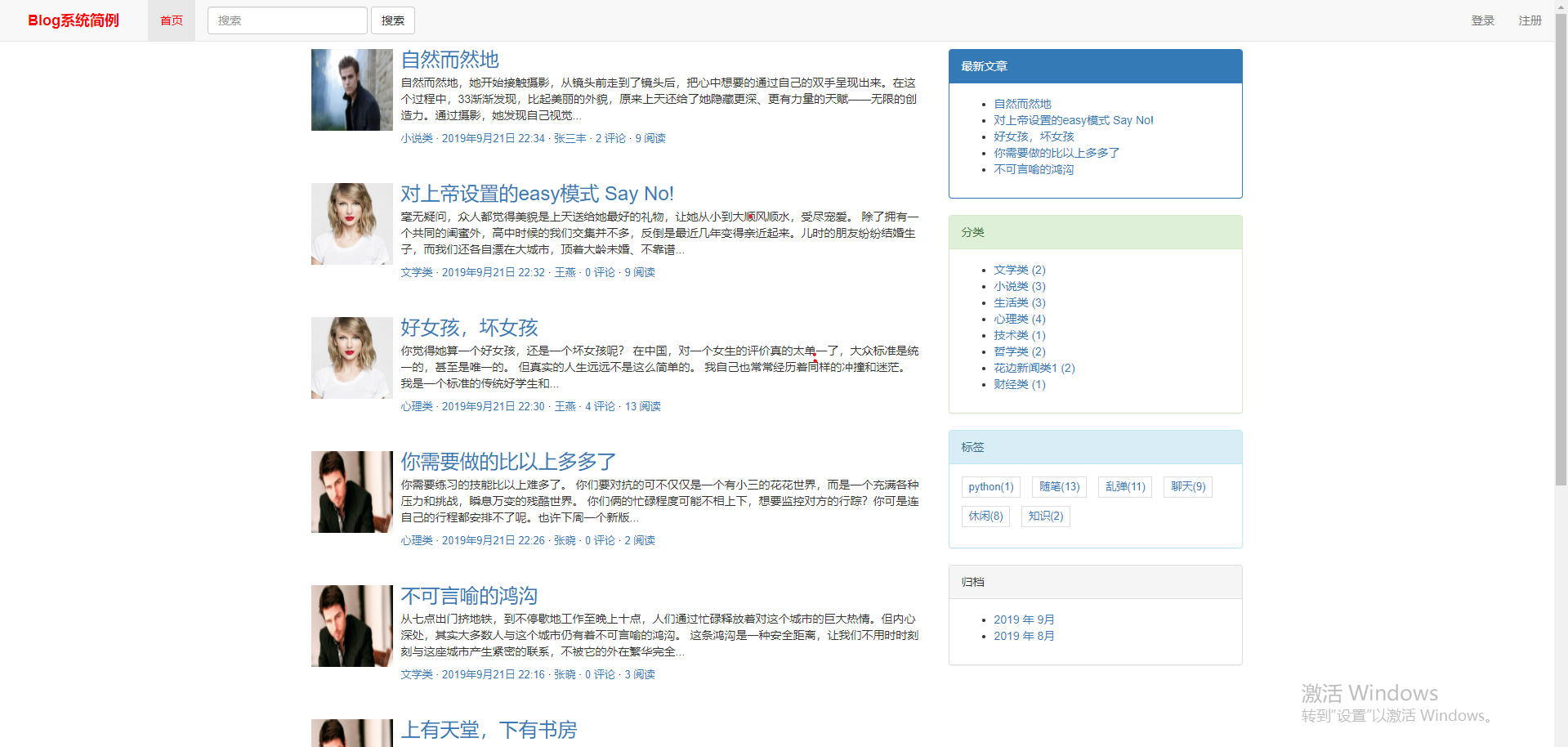The image size is (1568, 747).
Task: Open 文学类 (2) category in sidebar
Action: [x=1020, y=270]
